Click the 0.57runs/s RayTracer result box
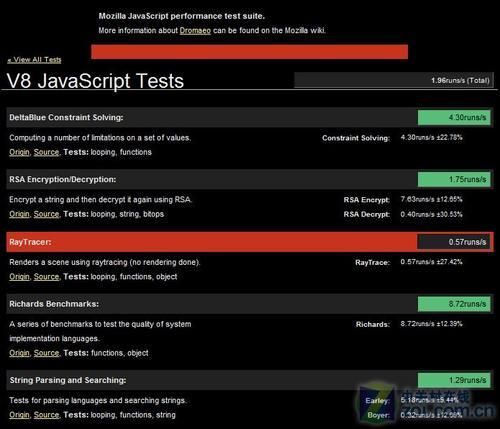 [454, 242]
